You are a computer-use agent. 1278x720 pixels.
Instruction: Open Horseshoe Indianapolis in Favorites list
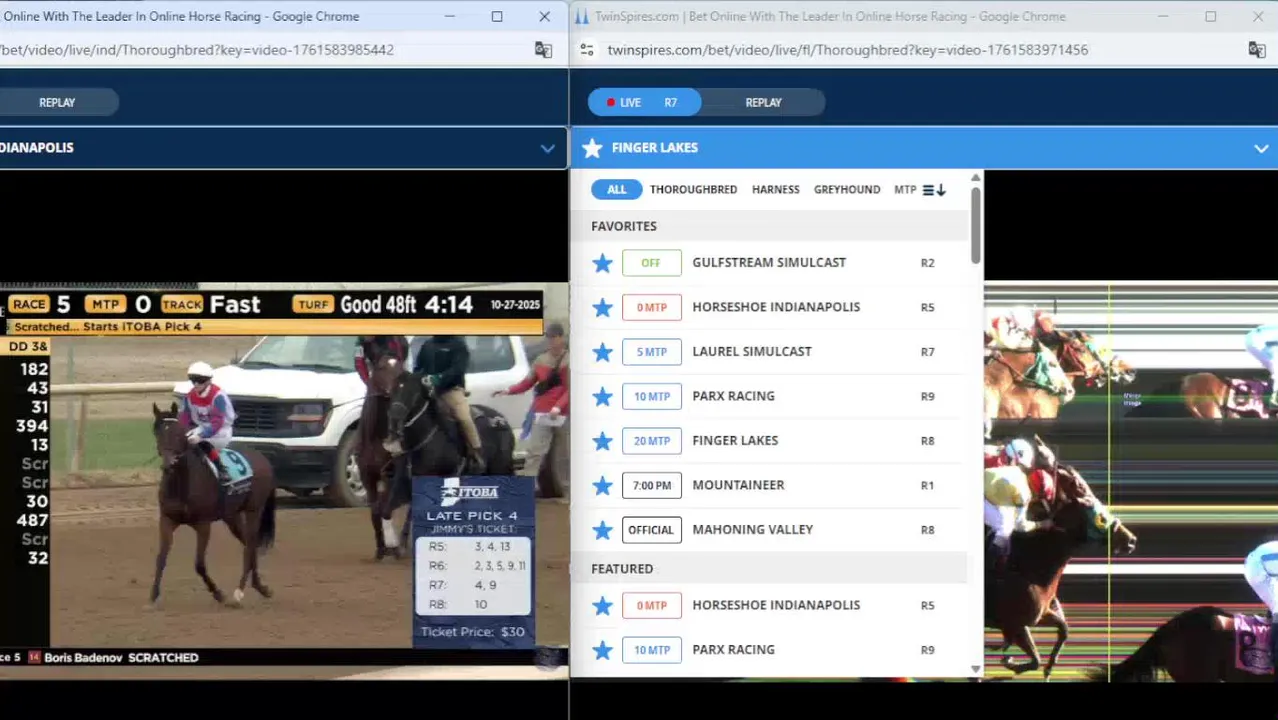(x=775, y=307)
